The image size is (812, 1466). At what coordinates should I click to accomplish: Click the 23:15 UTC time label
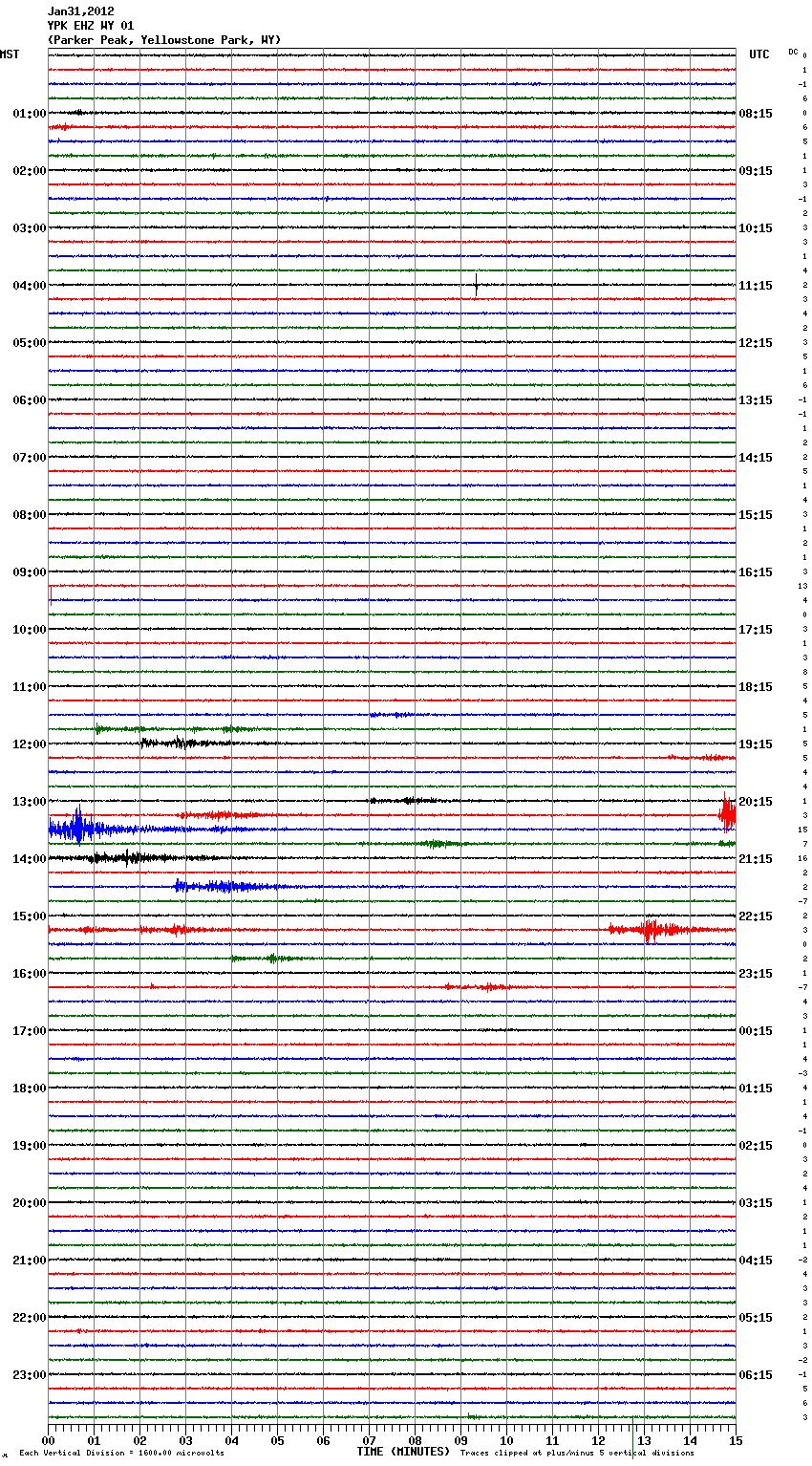[756, 974]
